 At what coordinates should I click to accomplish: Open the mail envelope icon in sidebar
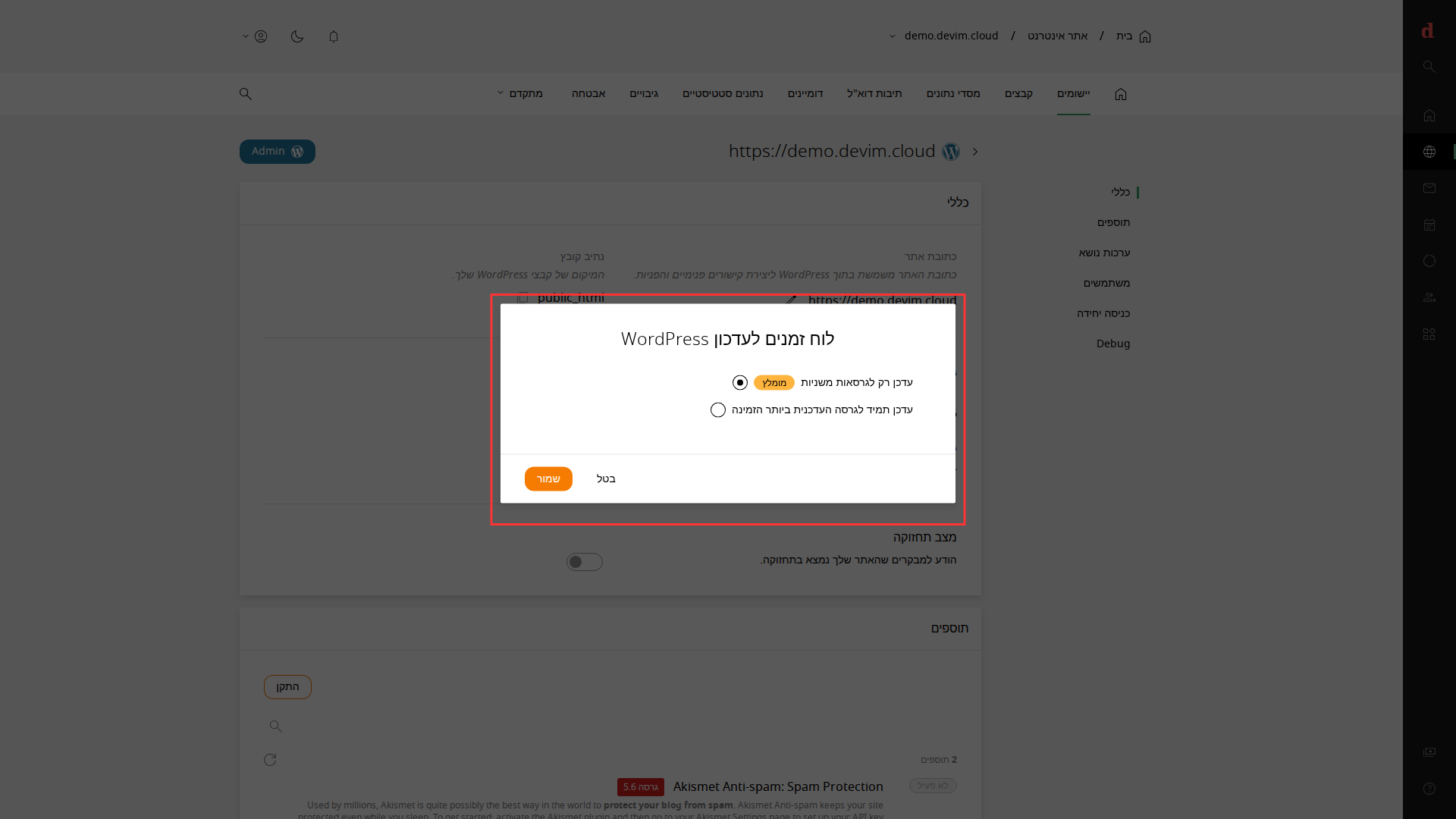point(1429,188)
